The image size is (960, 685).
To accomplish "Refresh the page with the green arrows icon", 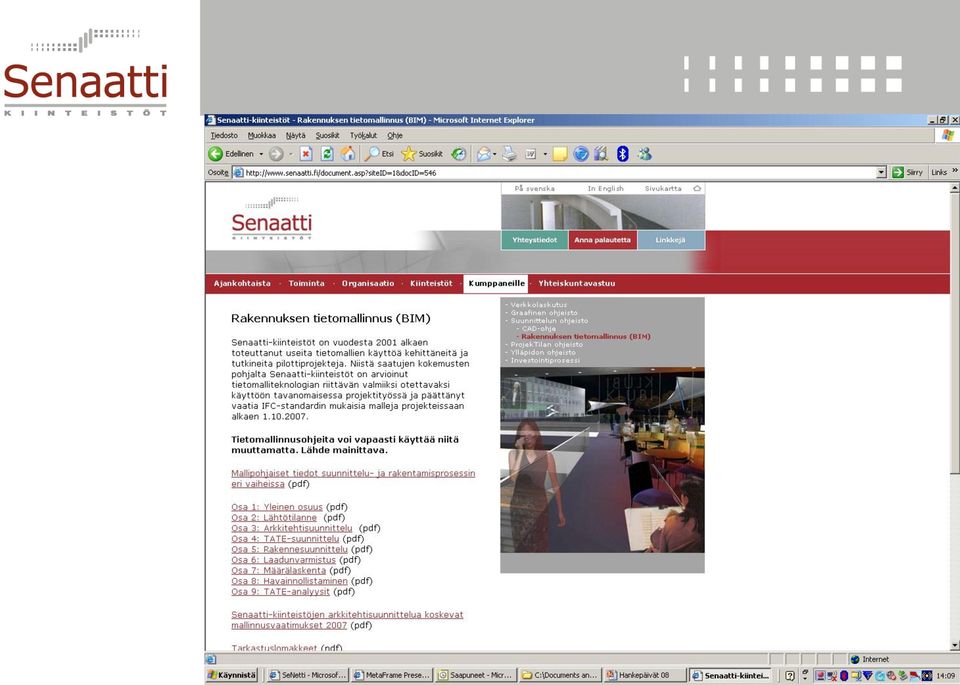I will click(327, 154).
